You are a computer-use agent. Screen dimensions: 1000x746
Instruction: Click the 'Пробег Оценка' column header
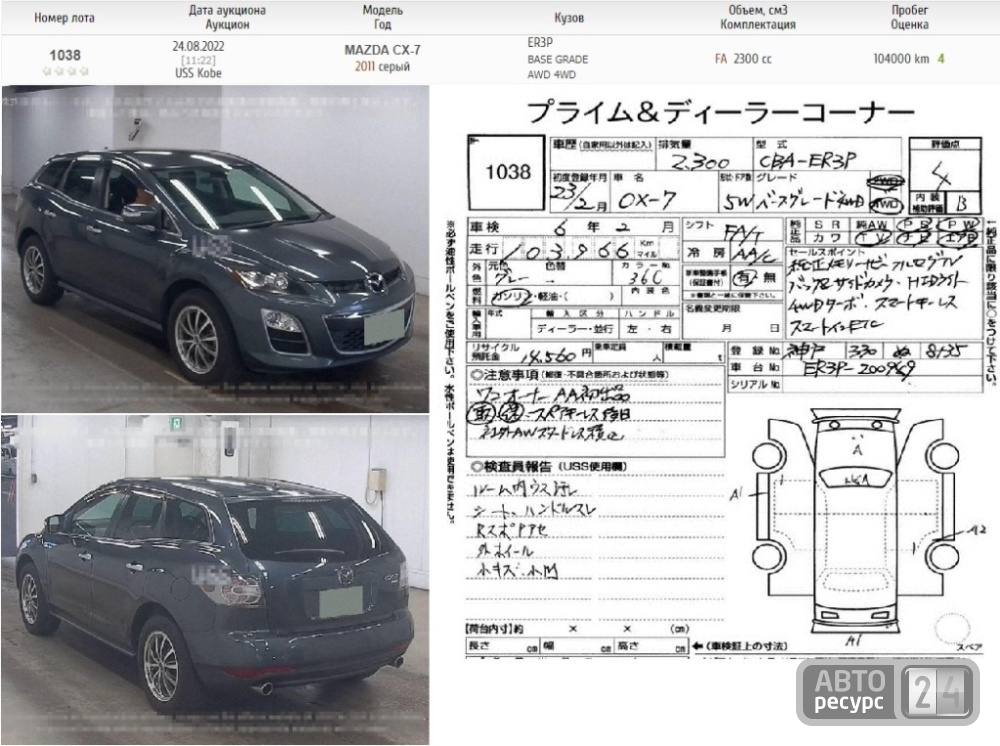pos(909,17)
